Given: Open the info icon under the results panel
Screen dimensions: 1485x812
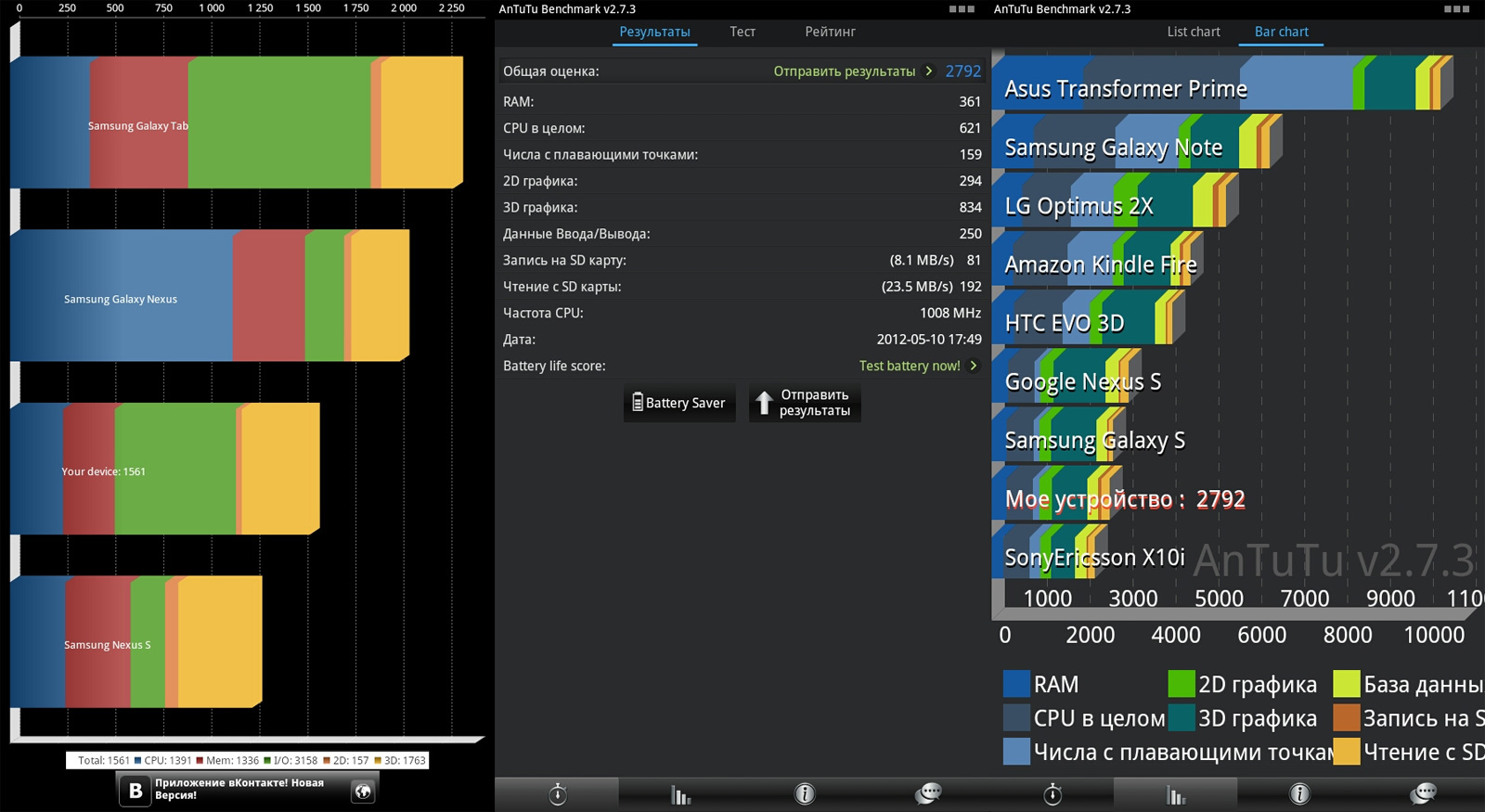Looking at the screenshot, I should coord(805,794).
